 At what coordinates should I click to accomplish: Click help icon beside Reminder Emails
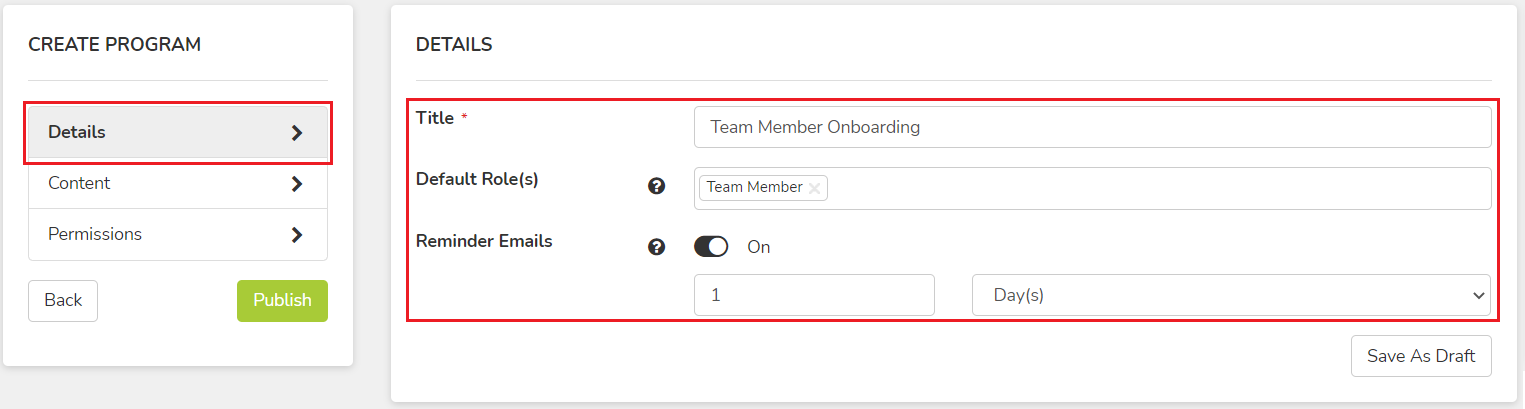pos(656,247)
